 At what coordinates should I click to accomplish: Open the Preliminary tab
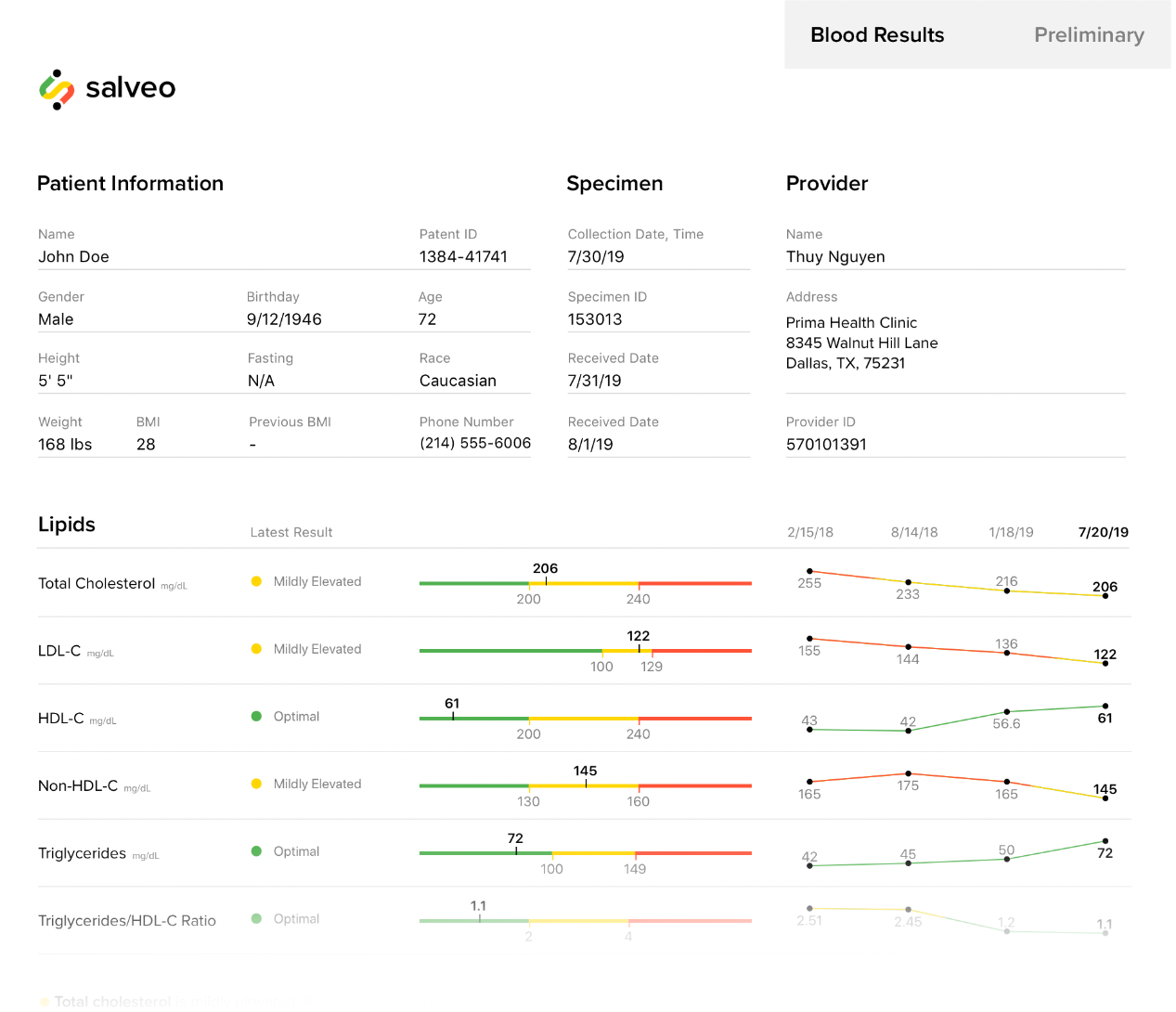(x=1089, y=35)
